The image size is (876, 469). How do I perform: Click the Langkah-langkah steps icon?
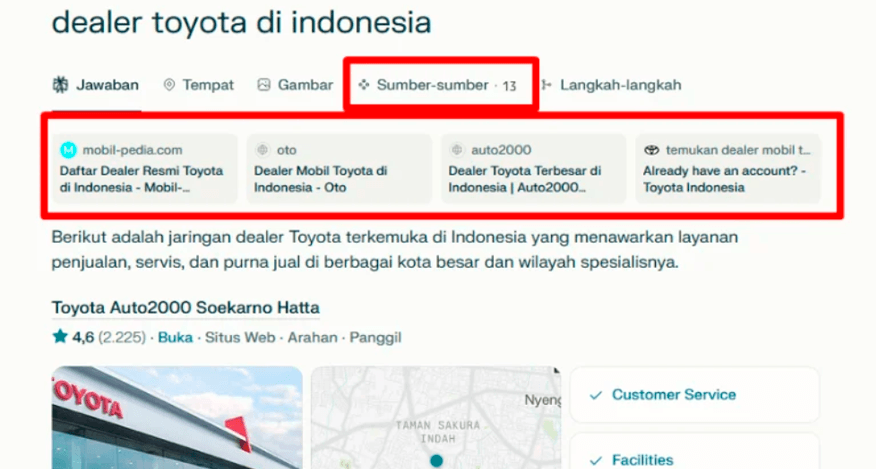[546, 85]
